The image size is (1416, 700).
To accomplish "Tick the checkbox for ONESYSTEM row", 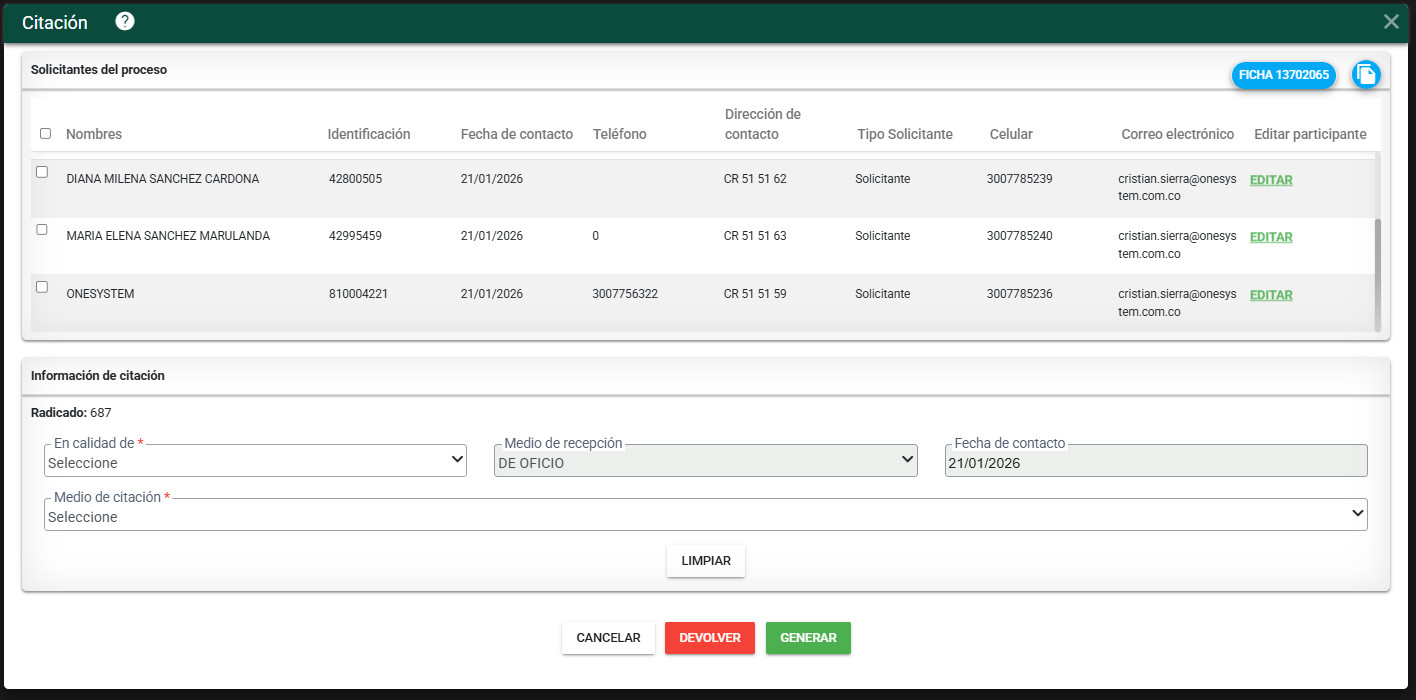I will click(42, 287).
